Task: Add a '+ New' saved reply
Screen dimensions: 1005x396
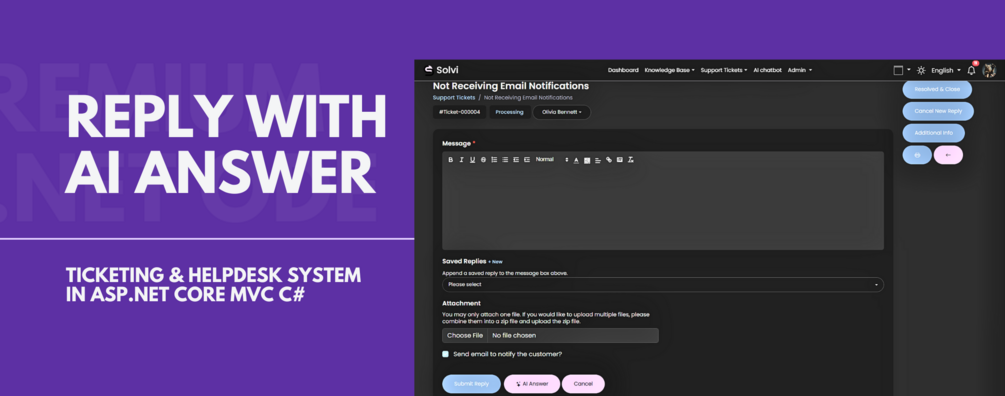Action: (x=495, y=261)
